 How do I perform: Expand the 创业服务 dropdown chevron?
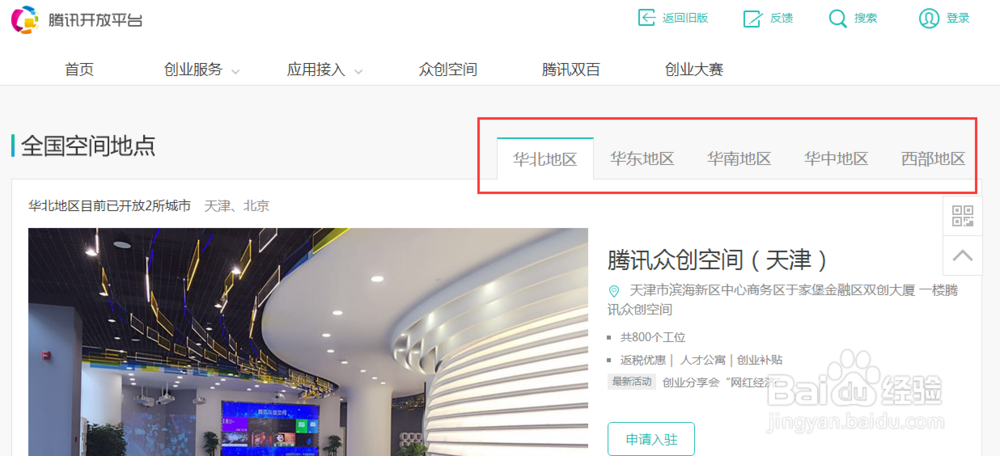click(x=235, y=71)
